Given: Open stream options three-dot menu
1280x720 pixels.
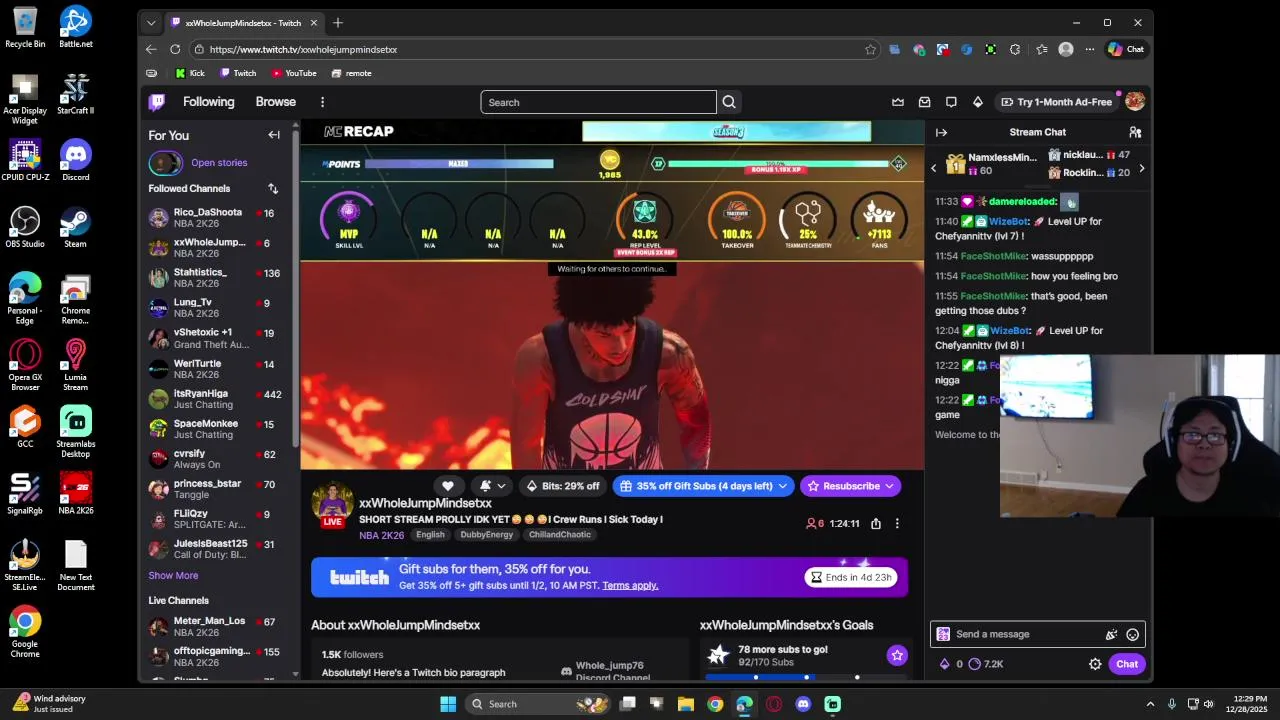Looking at the screenshot, I should pyautogui.click(x=897, y=523).
